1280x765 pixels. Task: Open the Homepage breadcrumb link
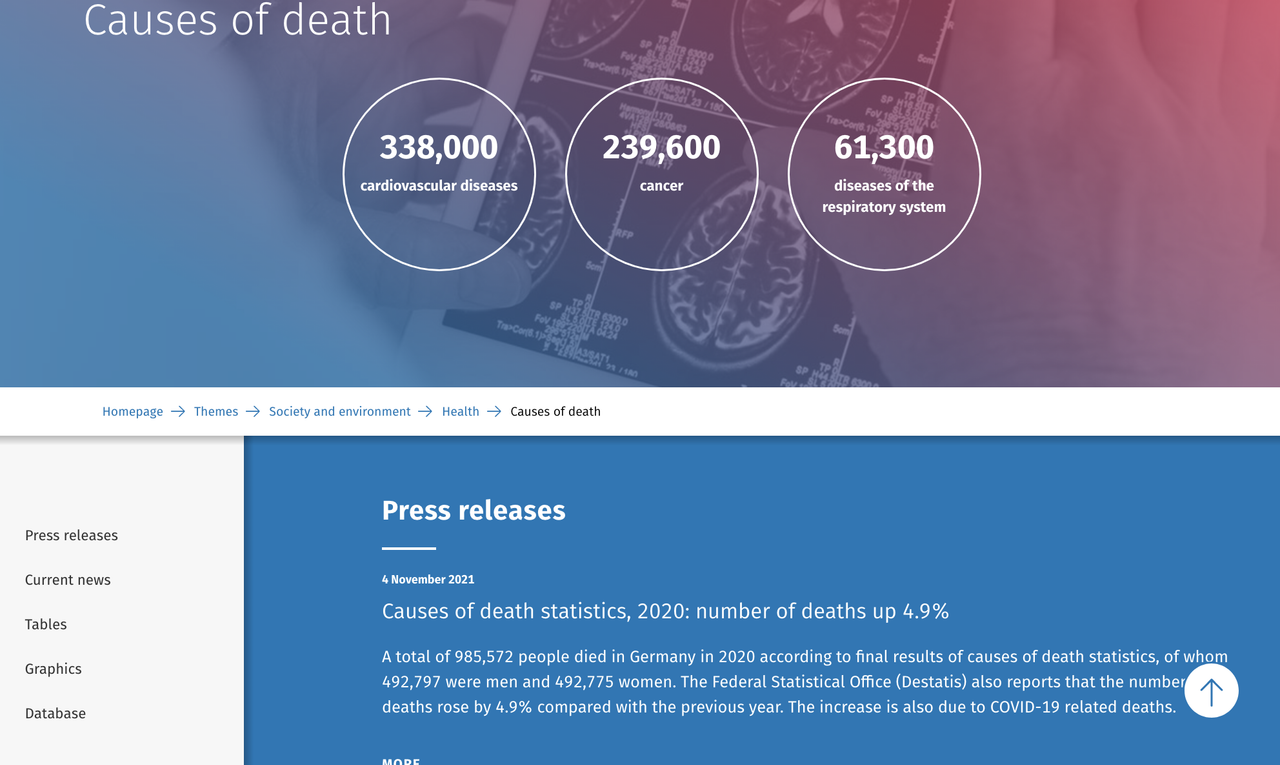tap(132, 412)
